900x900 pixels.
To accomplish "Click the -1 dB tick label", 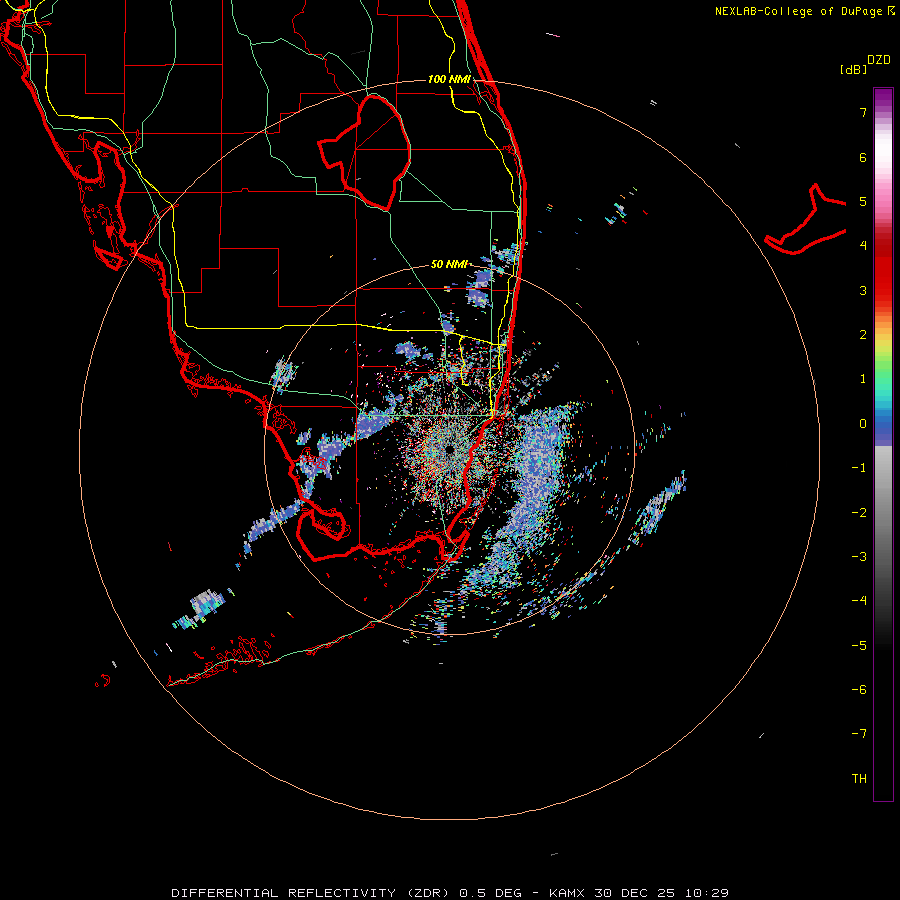I will pos(859,468).
